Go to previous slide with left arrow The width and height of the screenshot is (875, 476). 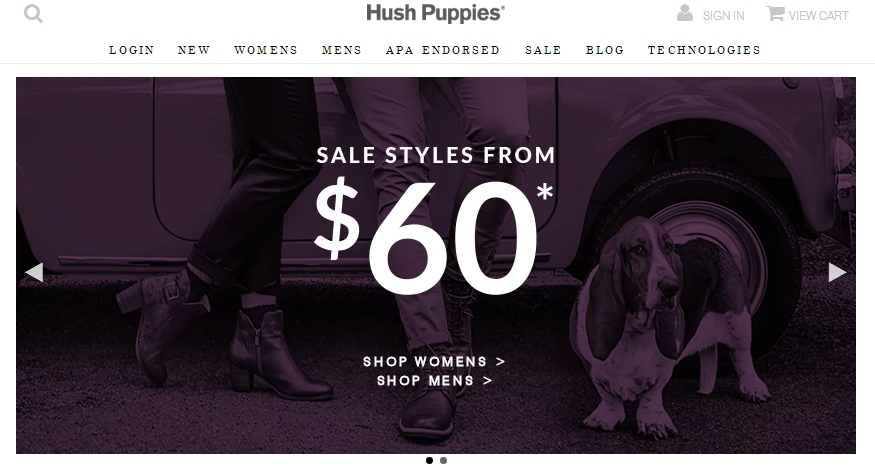(x=35, y=272)
